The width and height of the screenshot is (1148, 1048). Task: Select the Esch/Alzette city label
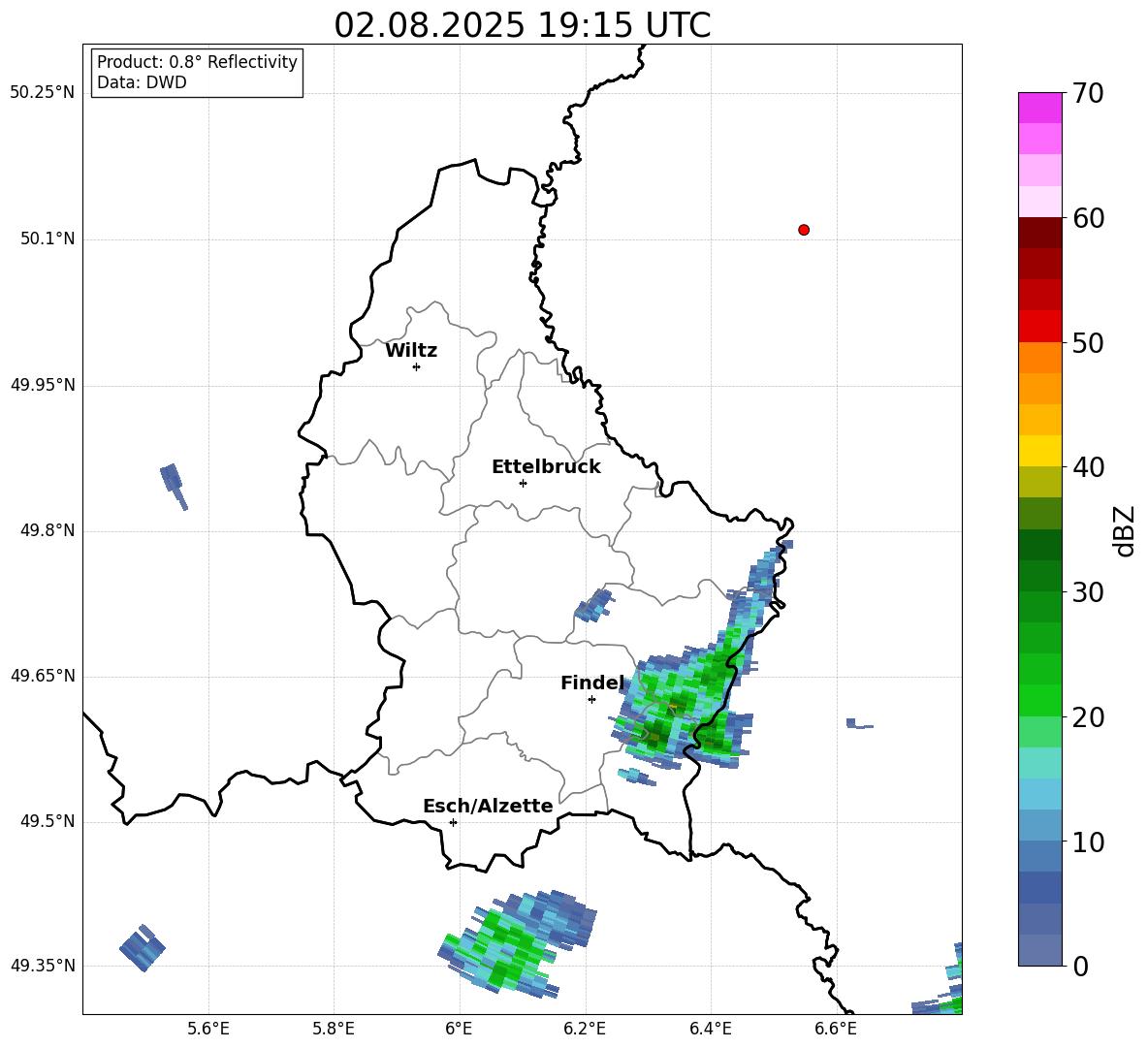(488, 806)
